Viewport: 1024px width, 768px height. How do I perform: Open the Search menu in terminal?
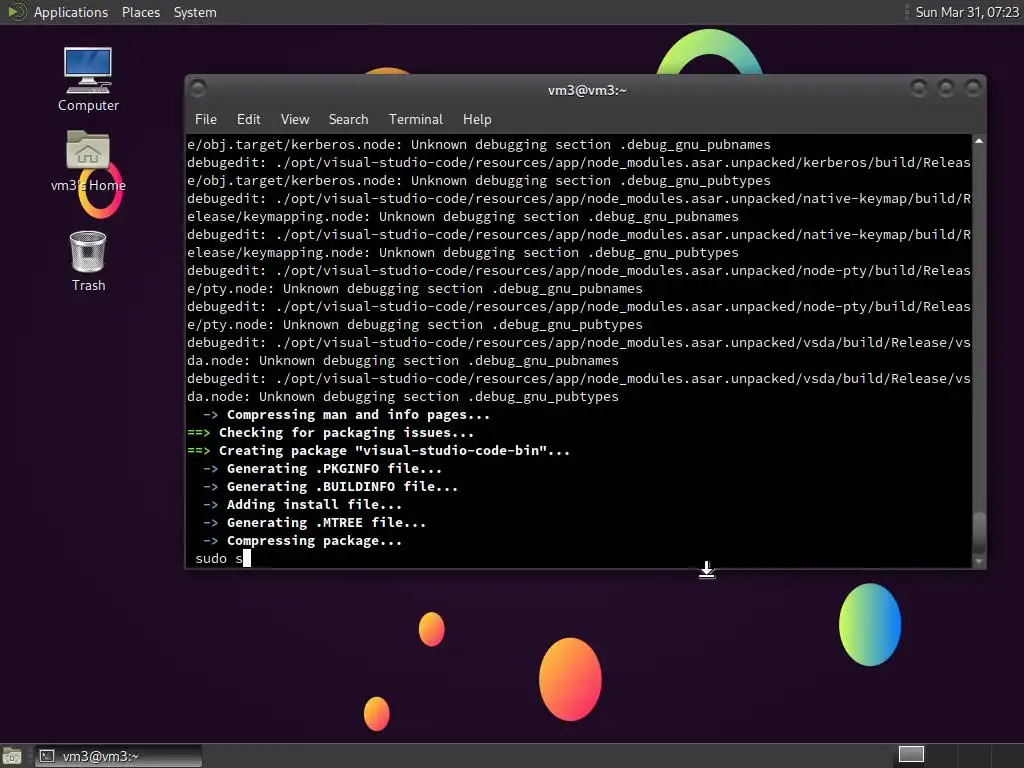pyautogui.click(x=348, y=120)
